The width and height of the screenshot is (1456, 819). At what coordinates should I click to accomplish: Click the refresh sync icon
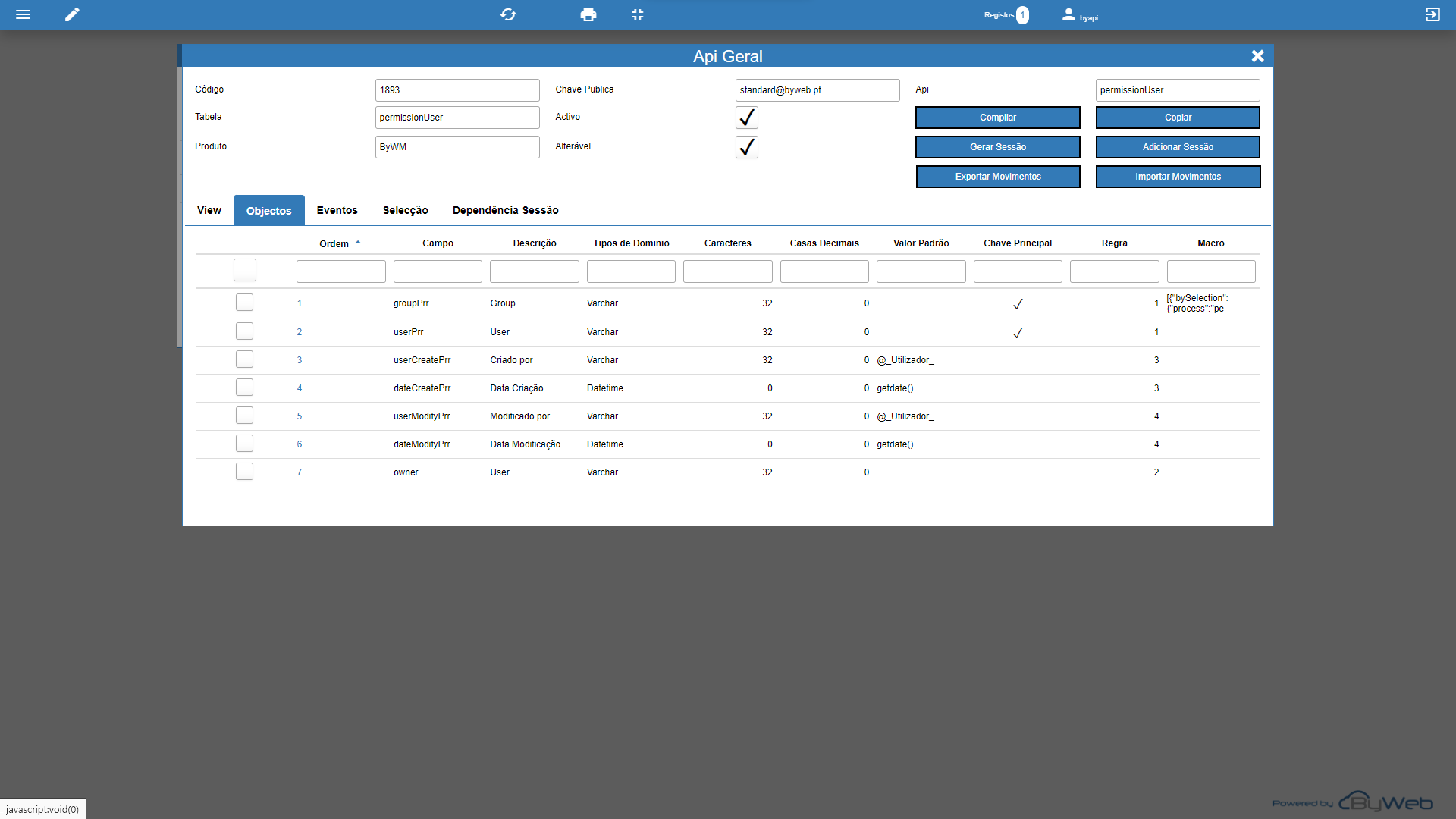tap(508, 14)
